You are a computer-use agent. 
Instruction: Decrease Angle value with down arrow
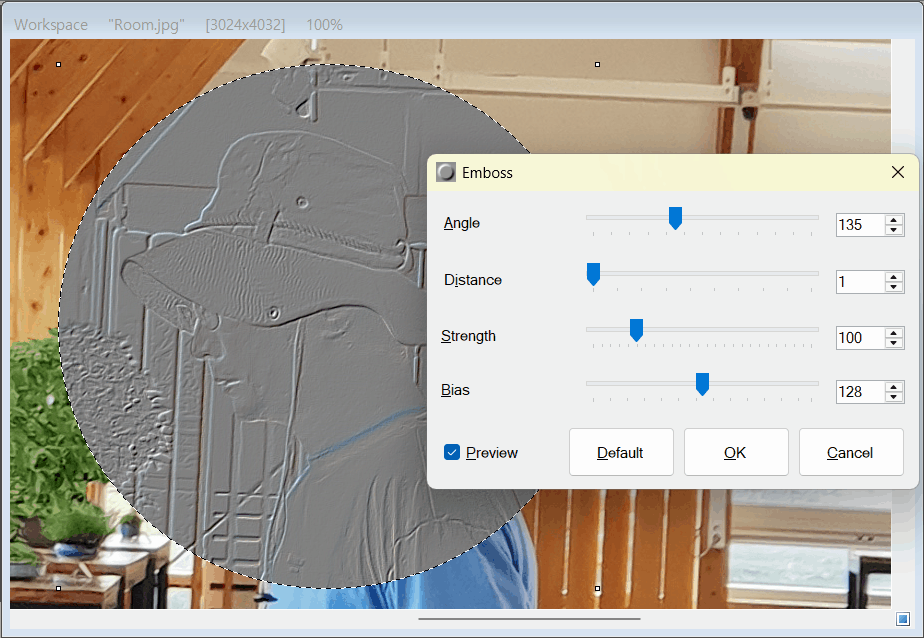click(x=894, y=230)
